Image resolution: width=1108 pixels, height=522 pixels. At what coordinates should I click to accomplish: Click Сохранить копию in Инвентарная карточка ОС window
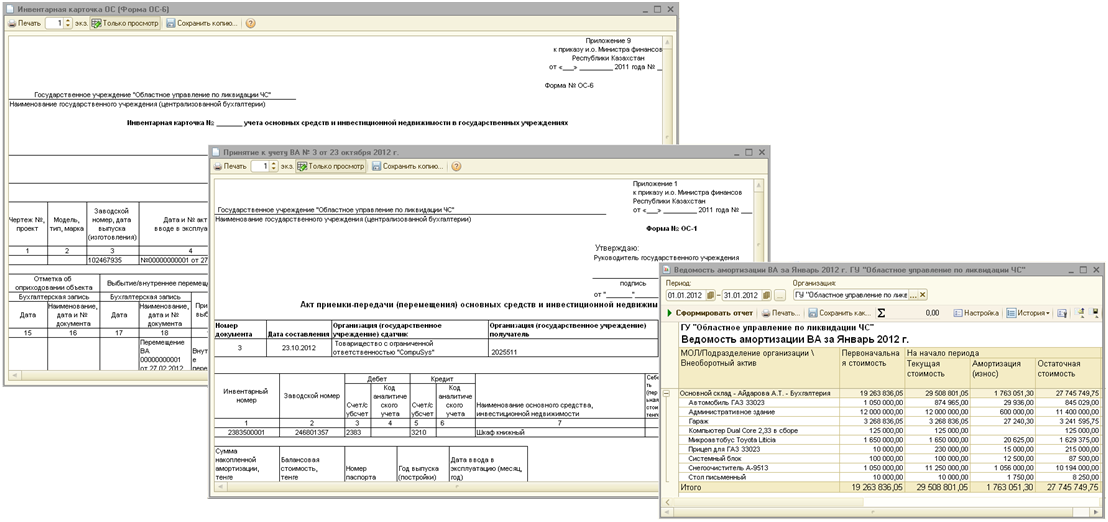[203, 23]
